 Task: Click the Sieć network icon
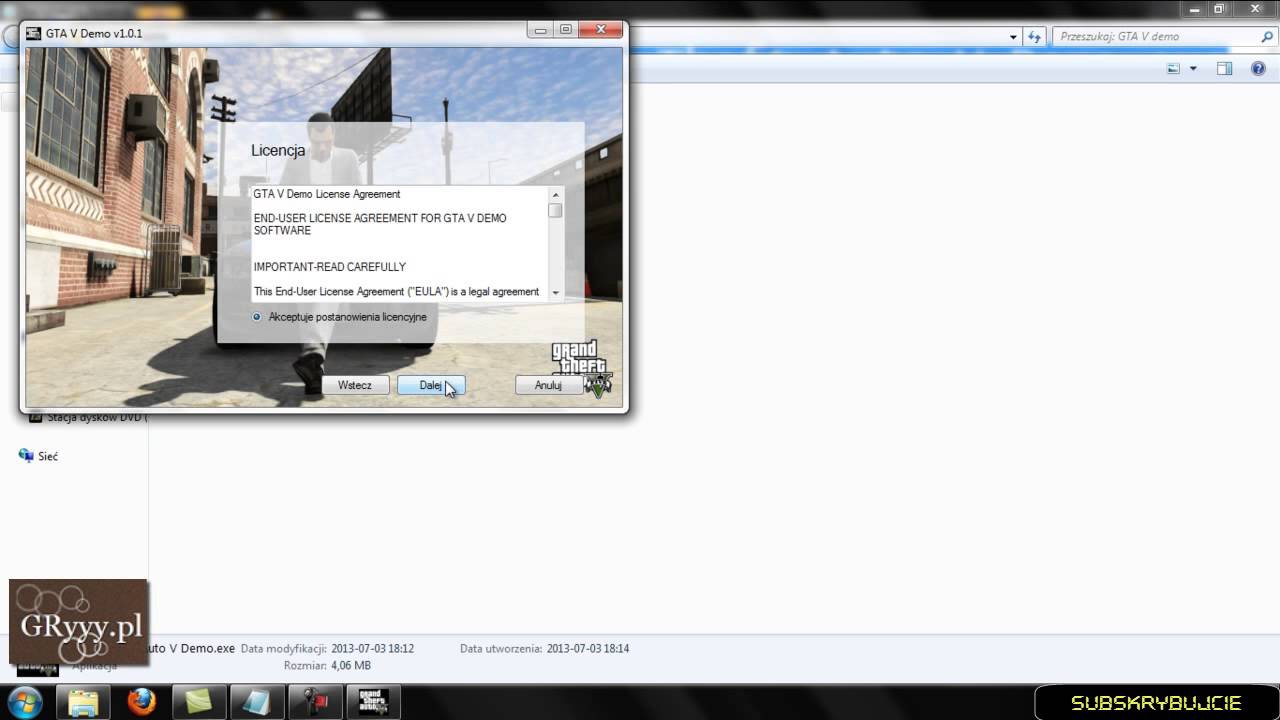pos(26,455)
